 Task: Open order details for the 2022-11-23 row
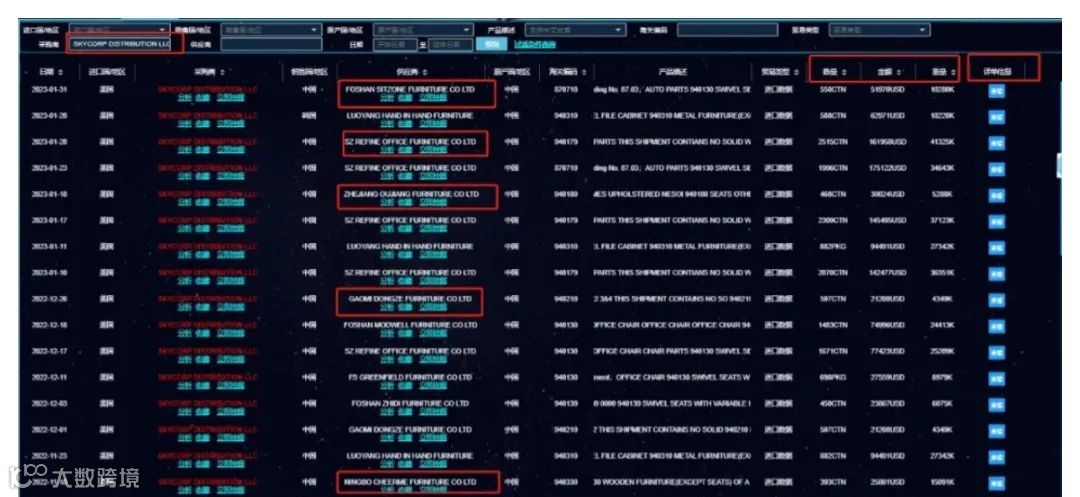coord(996,458)
